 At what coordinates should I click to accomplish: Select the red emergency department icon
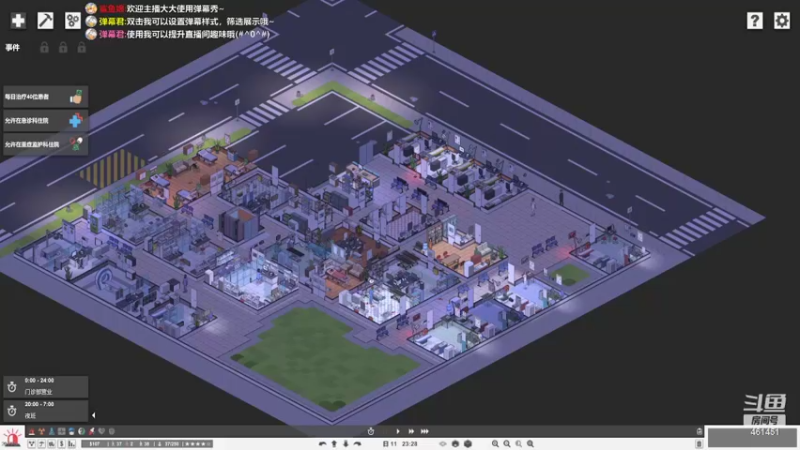[32, 431]
